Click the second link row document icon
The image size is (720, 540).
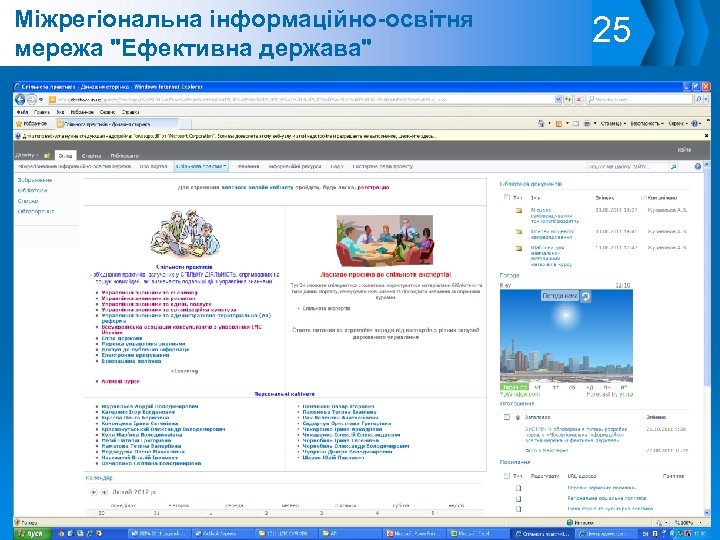518,499
